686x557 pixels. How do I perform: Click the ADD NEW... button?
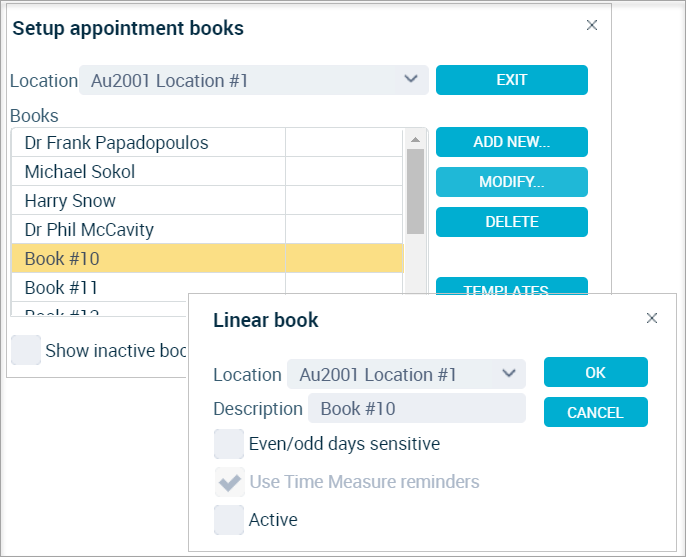pyautogui.click(x=511, y=142)
